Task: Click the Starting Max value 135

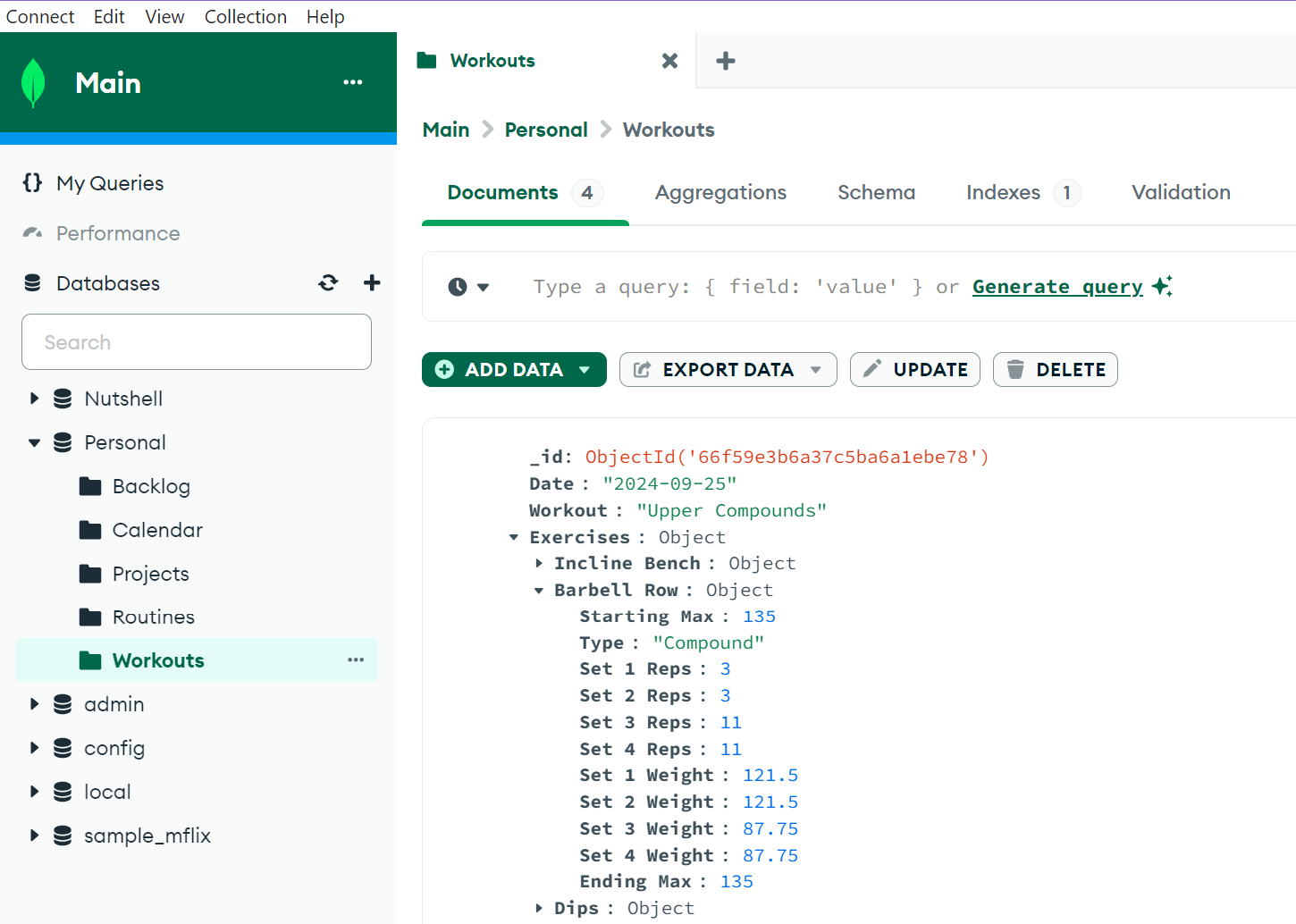Action: pos(759,617)
